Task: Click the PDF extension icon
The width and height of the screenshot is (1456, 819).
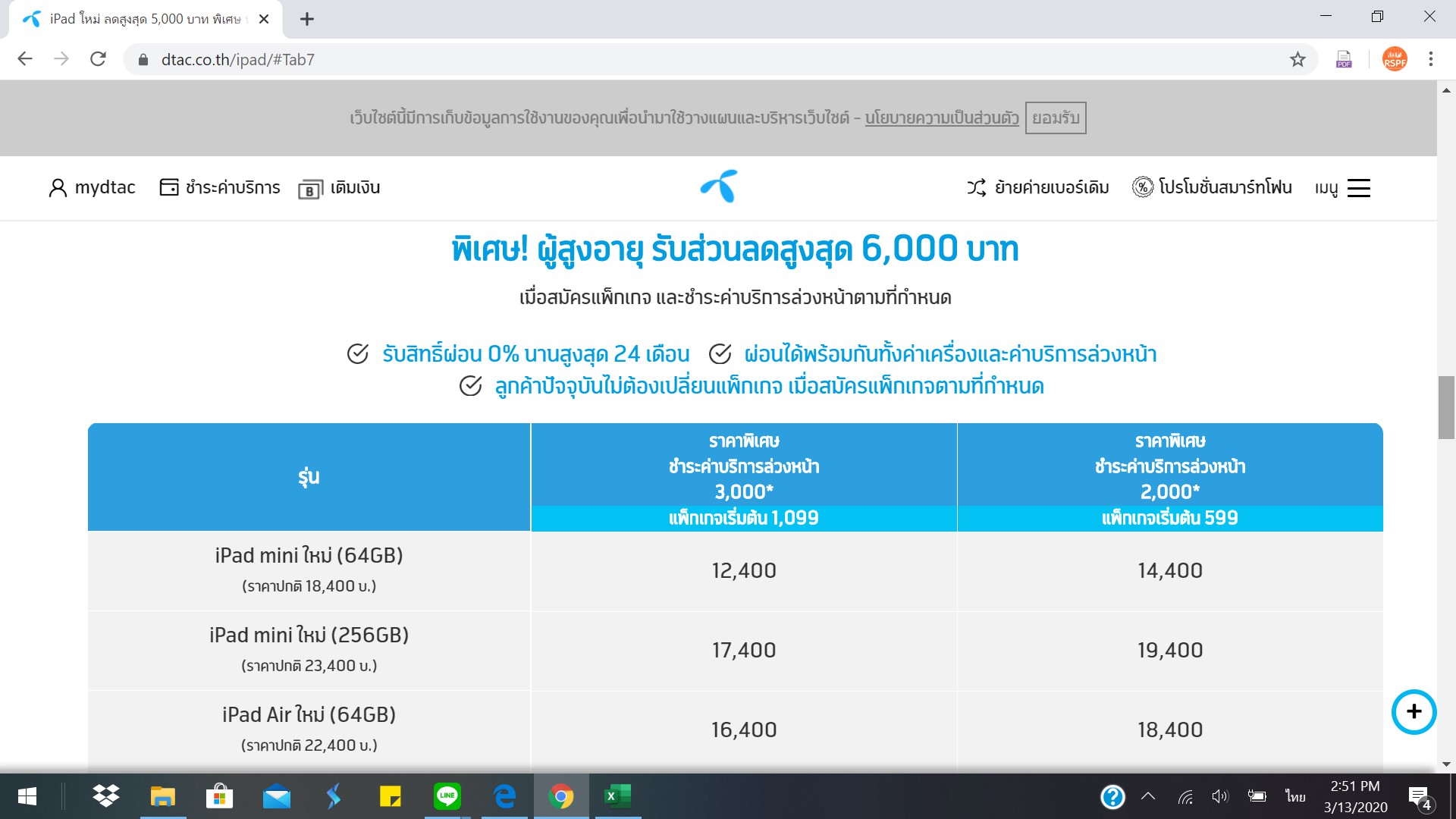Action: pyautogui.click(x=1344, y=59)
